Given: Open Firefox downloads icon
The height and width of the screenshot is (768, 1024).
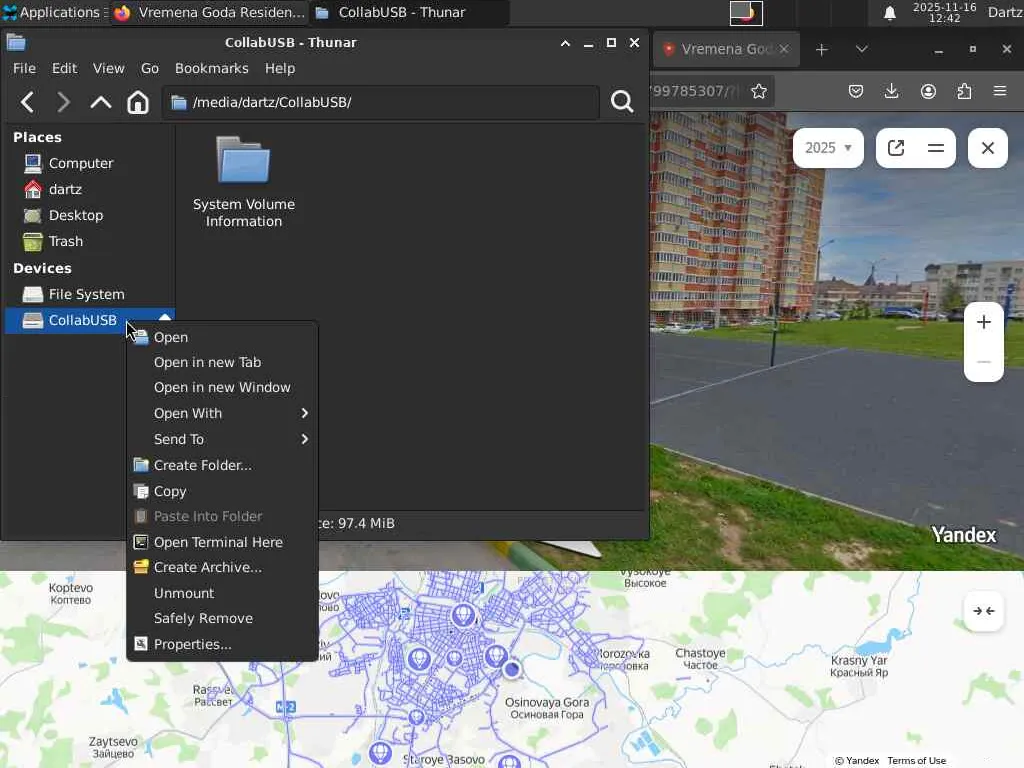Looking at the screenshot, I should point(891,91).
